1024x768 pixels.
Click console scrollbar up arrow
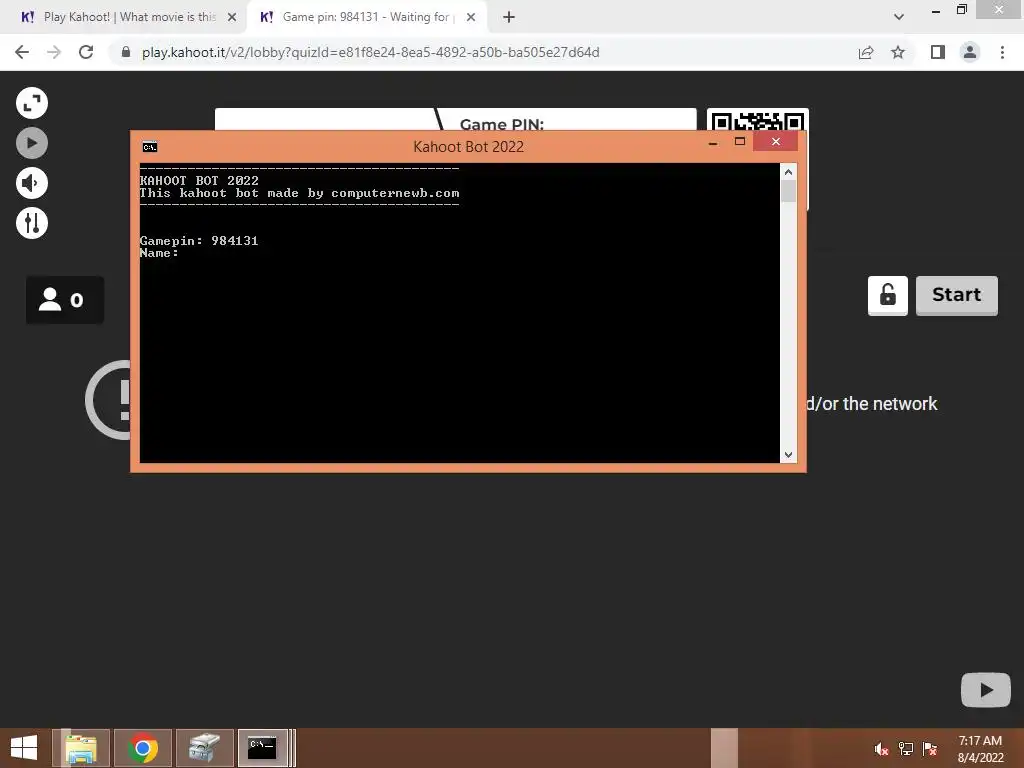[788, 172]
